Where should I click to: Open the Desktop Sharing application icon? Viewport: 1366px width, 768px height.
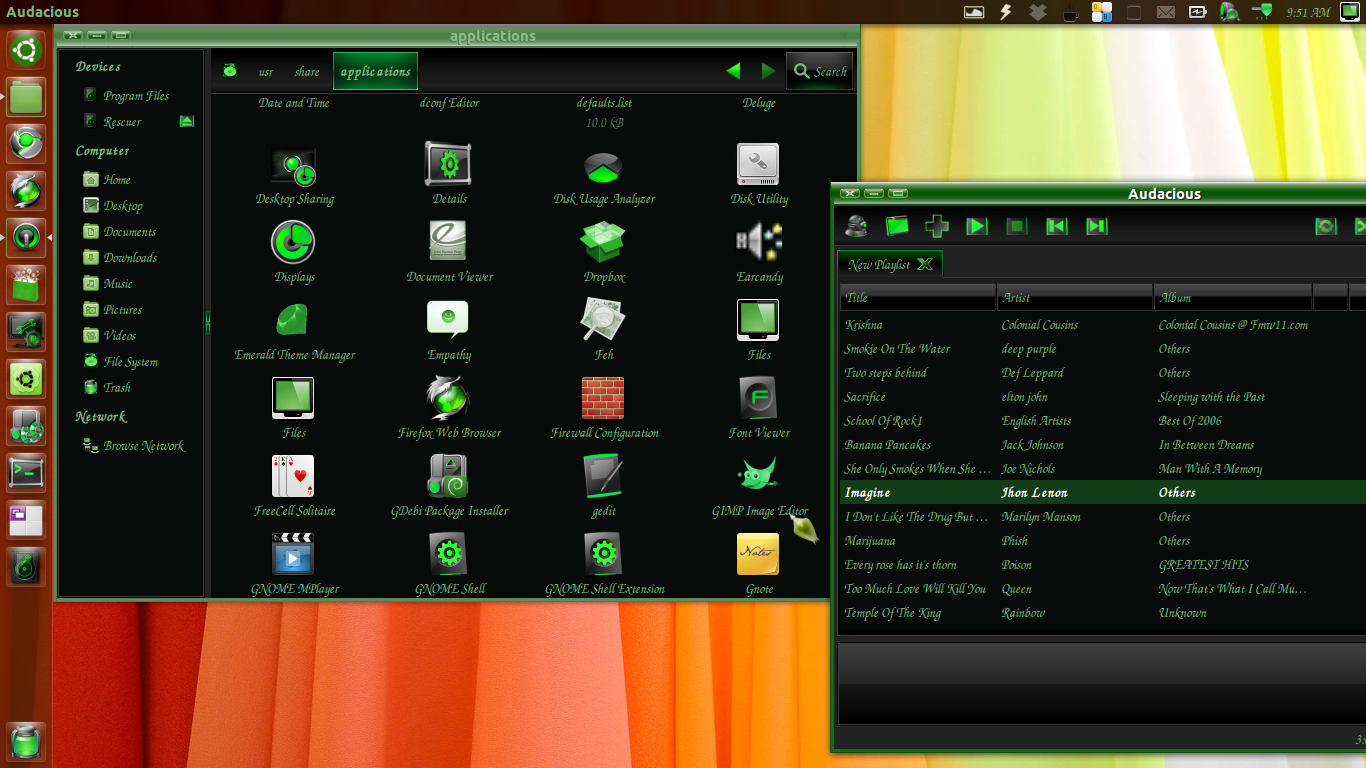[x=294, y=165]
